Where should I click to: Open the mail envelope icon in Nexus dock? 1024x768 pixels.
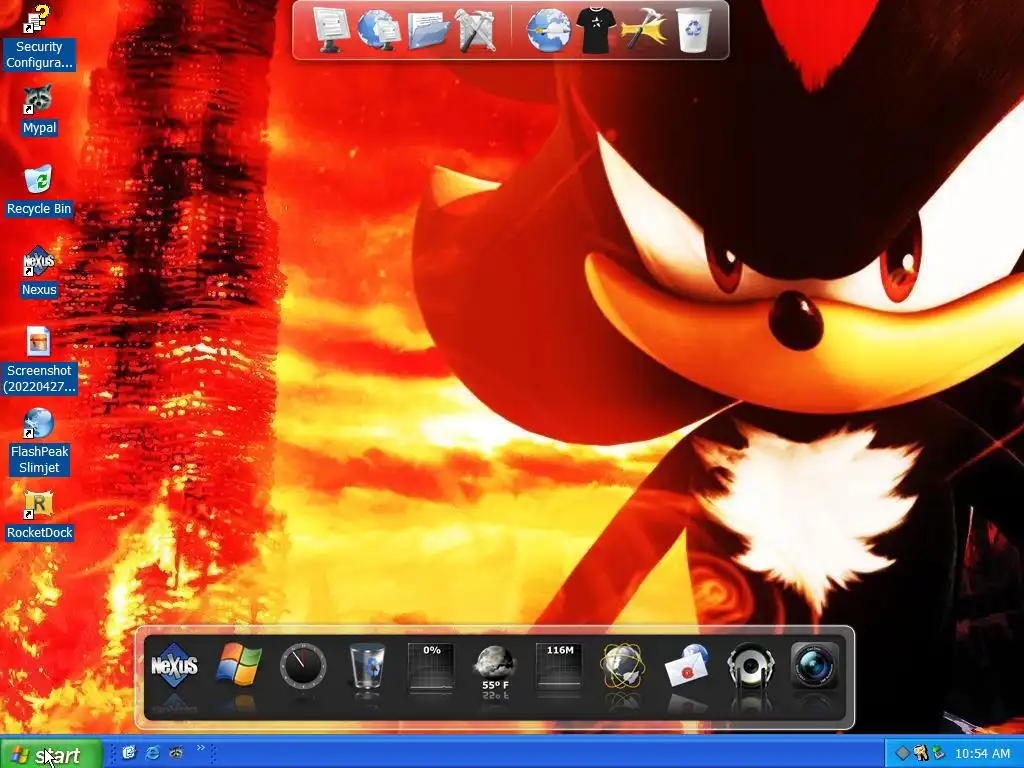pos(686,665)
